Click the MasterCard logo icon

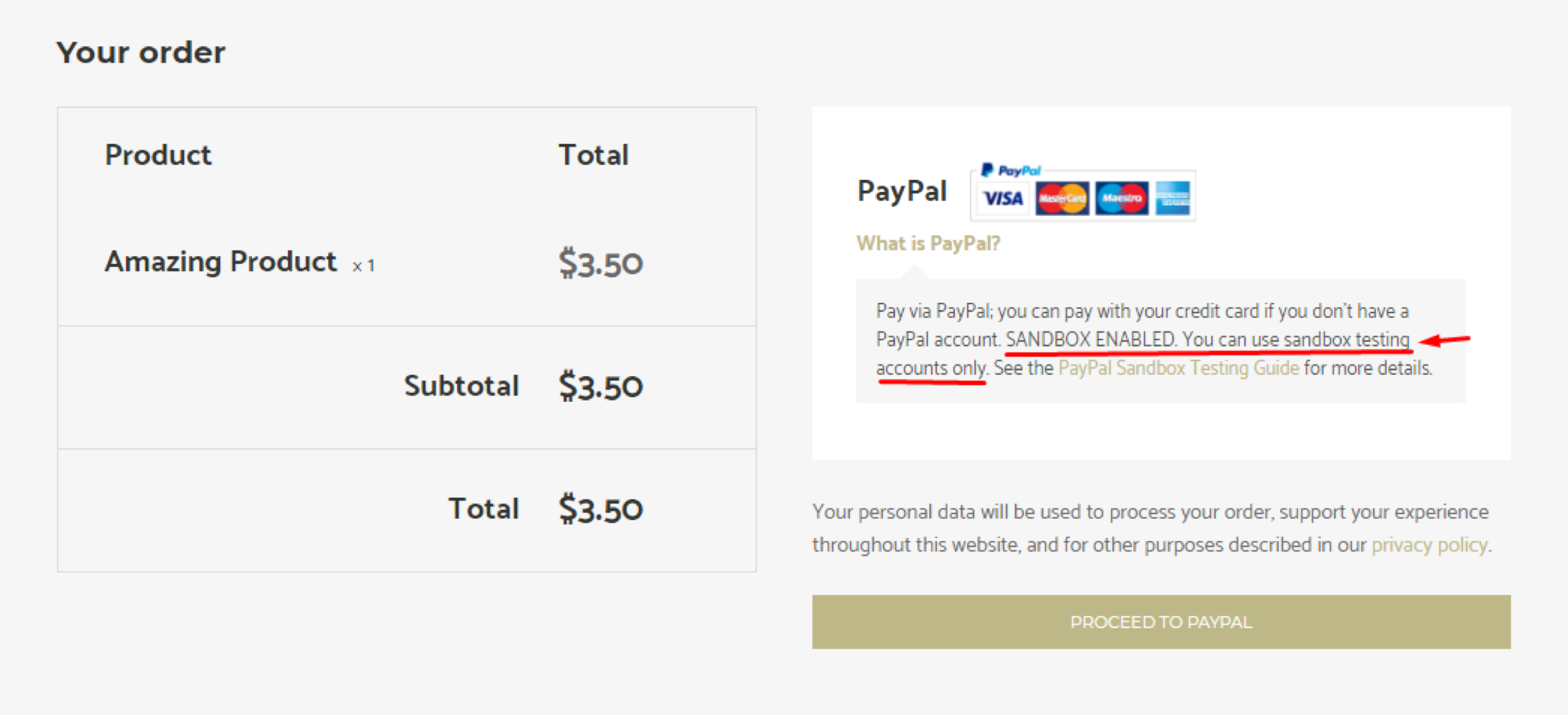1061,199
